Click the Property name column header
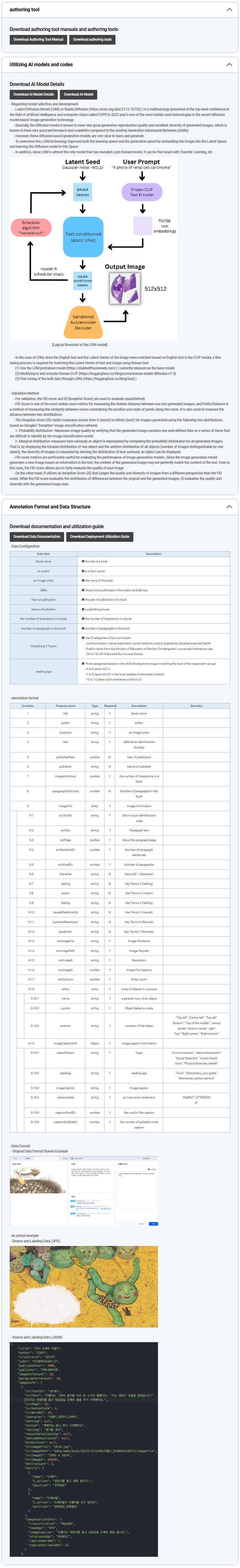The width and height of the screenshot is (240, 1568). [65, 706]
